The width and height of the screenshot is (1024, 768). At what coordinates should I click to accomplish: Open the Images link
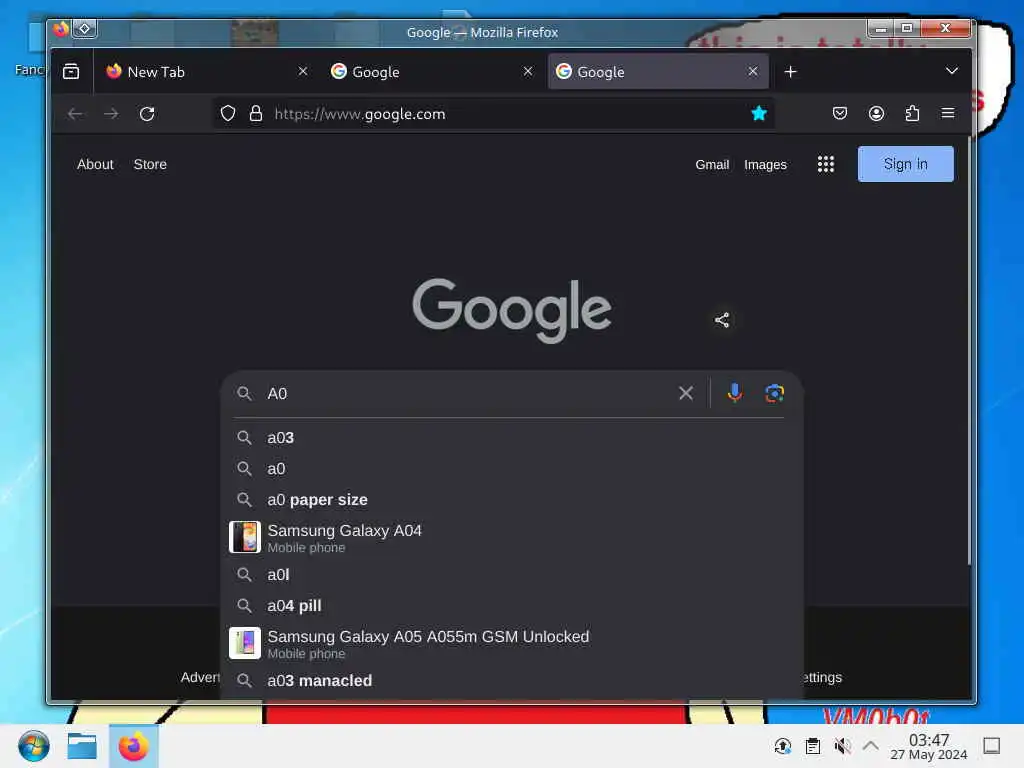pyautogui.click(x=765, y=165)
